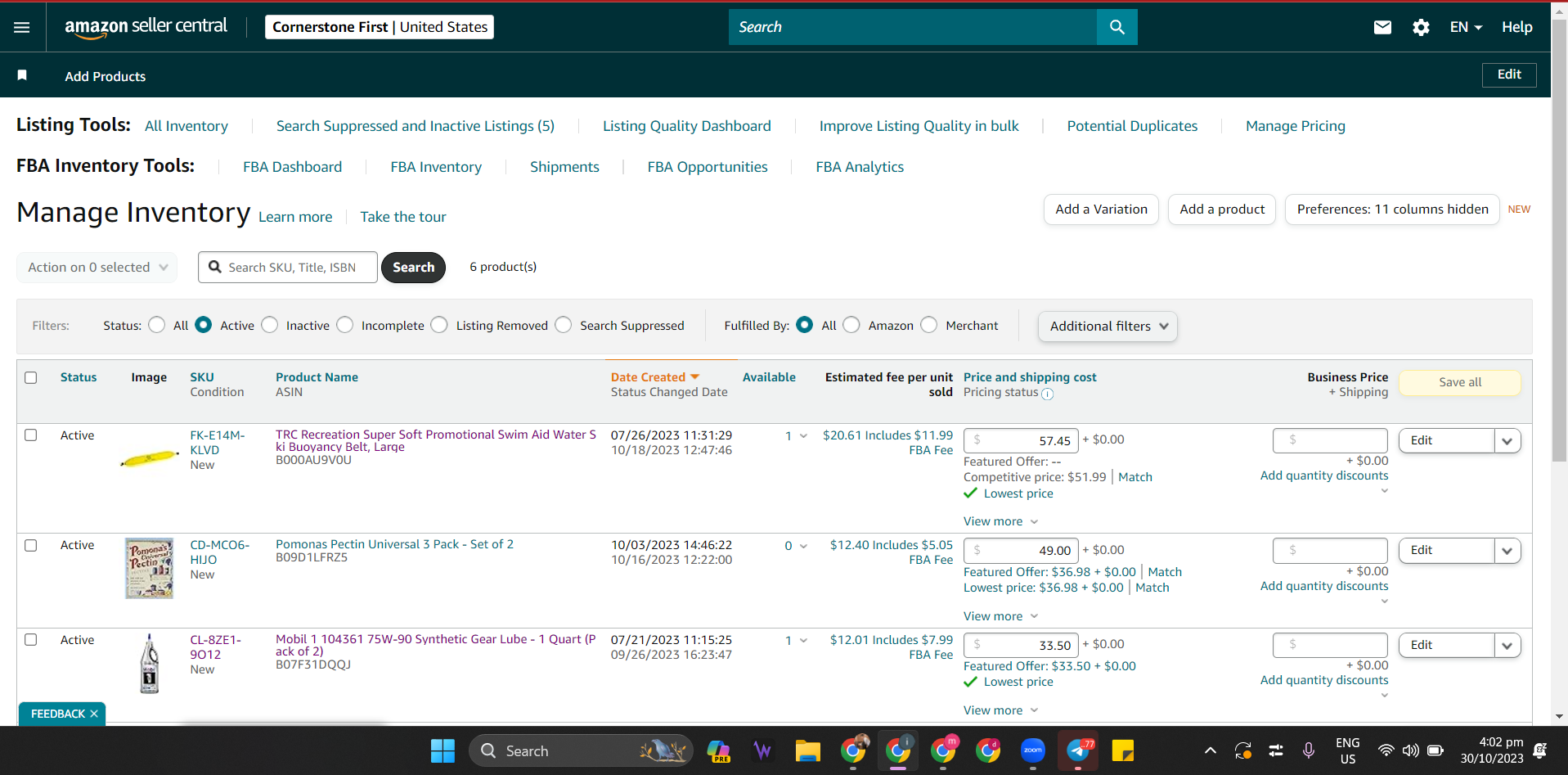This screenshot has width=1568, height=775.
Task: Open Potential Duplicates
Action: pyautogui.click(x=1132, y=126)
